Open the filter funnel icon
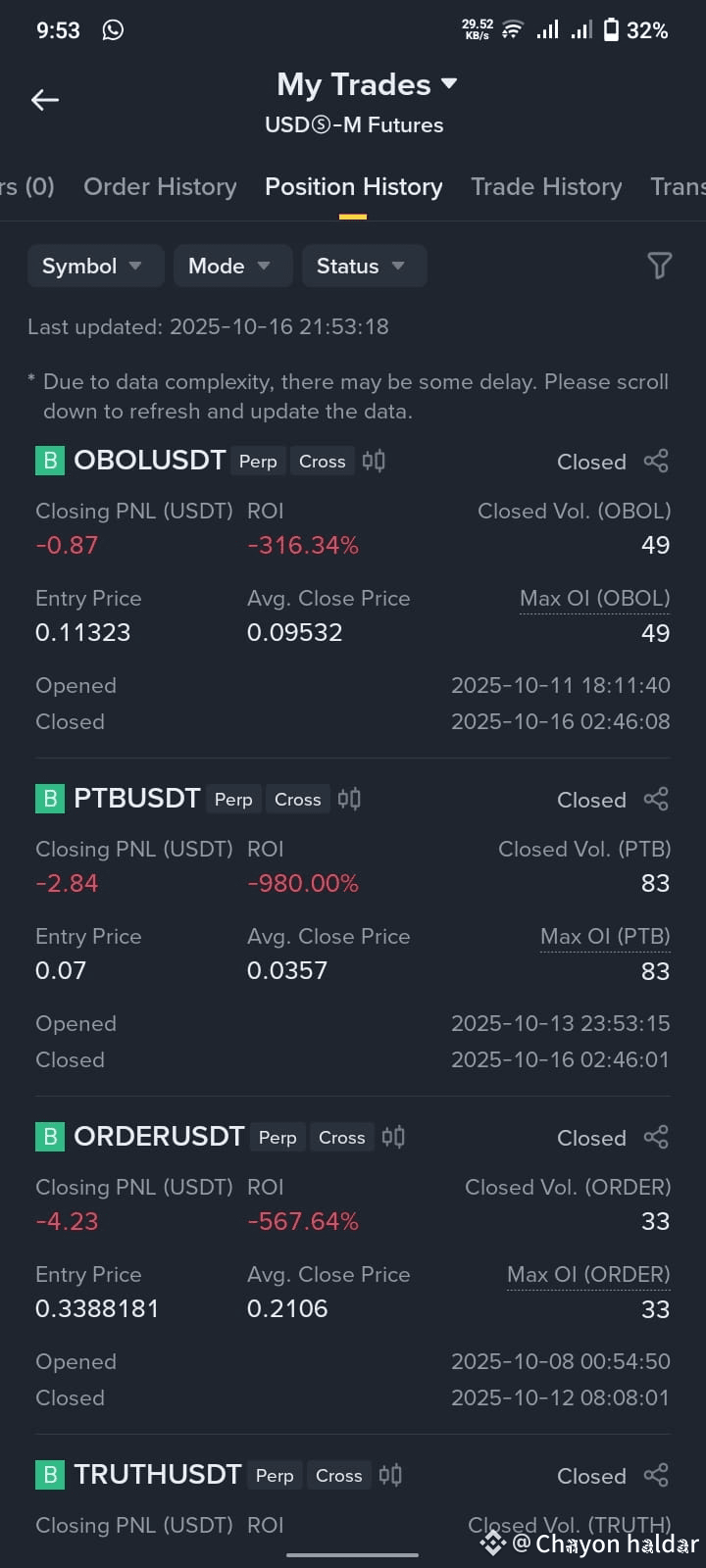Viewport: 706px width, 1568px height. (x=660, y=266)
